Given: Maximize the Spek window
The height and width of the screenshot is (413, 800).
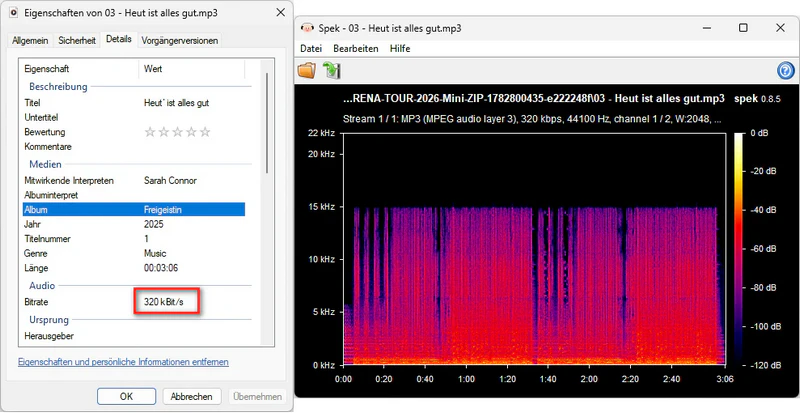Looking at the screenshot, I should [743, 28].
